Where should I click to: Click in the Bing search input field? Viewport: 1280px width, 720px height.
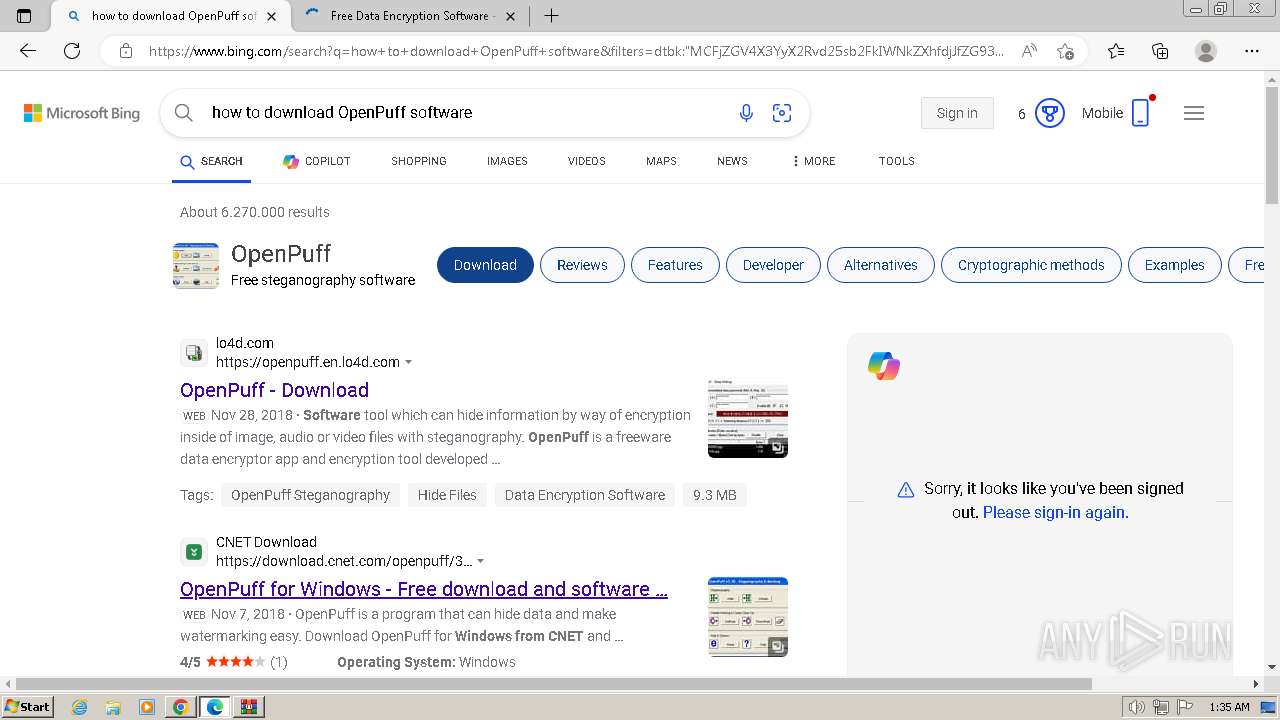465,113
